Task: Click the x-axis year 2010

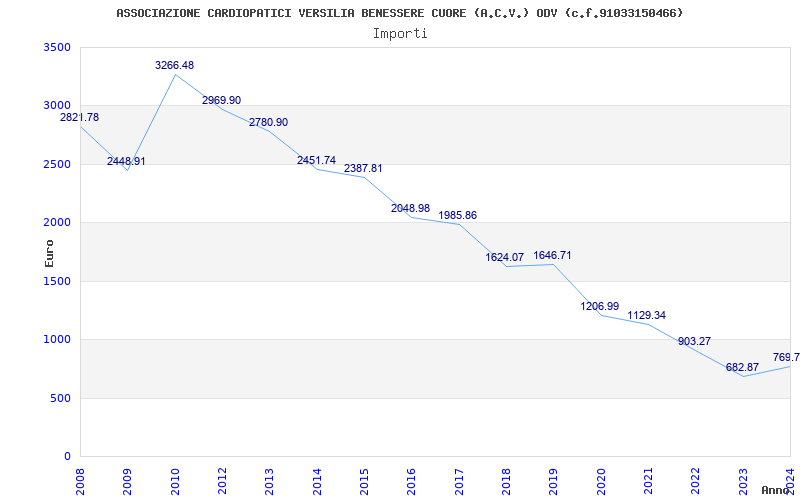Action: pos(175,481)
